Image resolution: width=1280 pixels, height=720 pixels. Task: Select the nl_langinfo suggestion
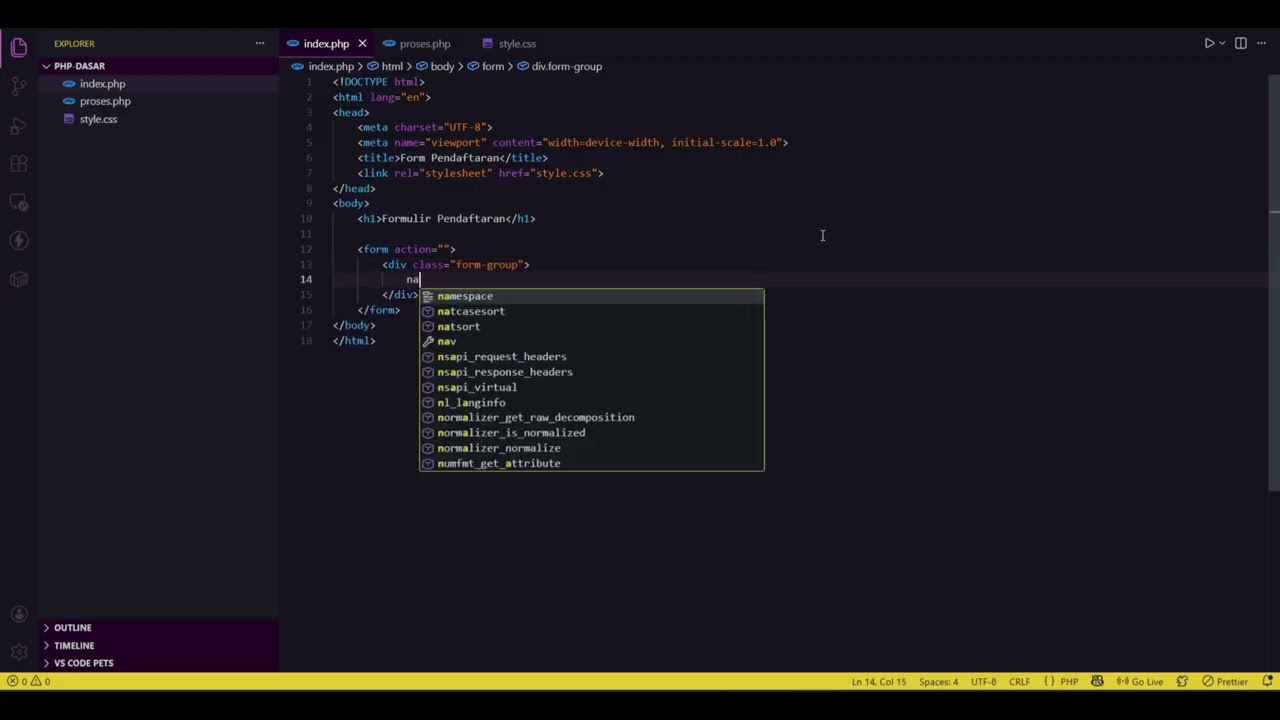tap(591, 403)
